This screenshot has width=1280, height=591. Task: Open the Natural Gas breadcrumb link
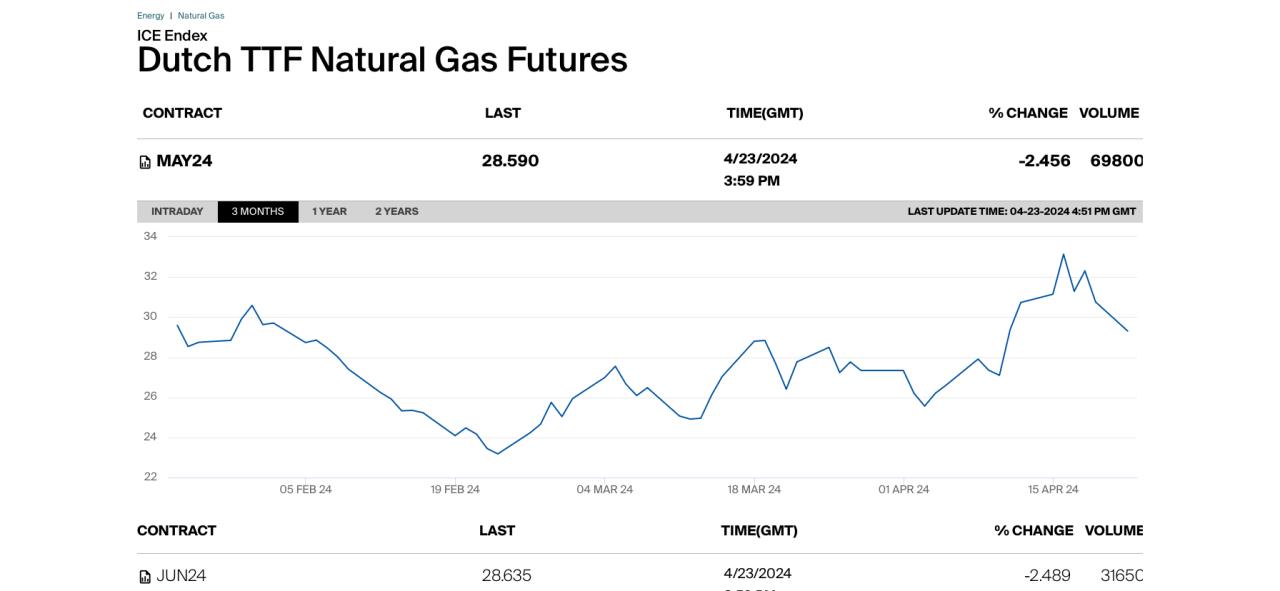[x=201, y=16]
